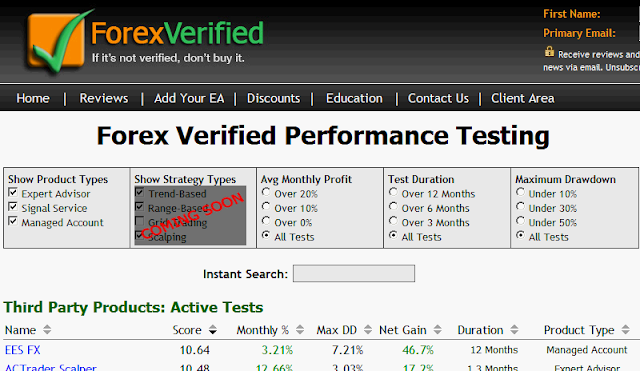Click the padlock icon near email notice

pos(549,51)
